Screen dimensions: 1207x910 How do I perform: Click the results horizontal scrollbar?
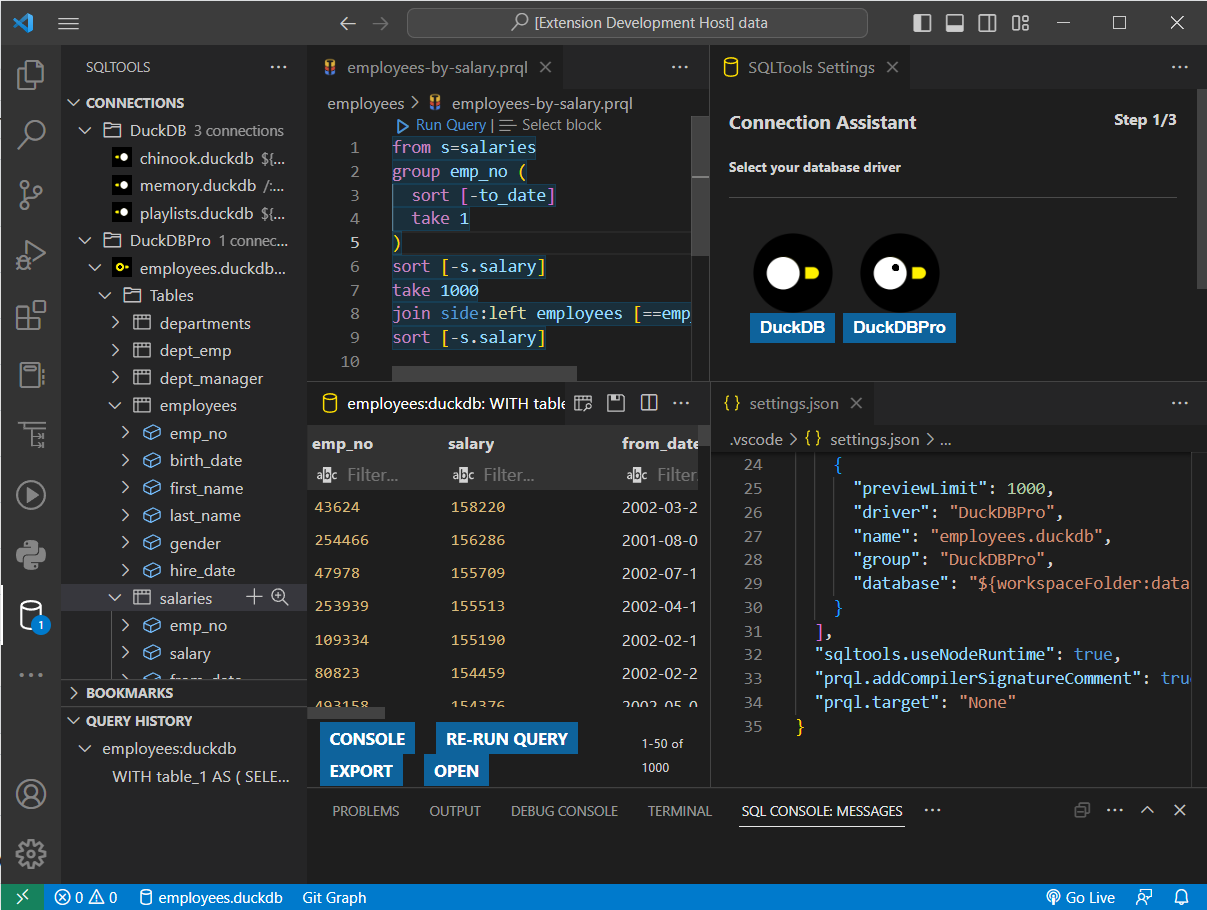pos(346,713)
